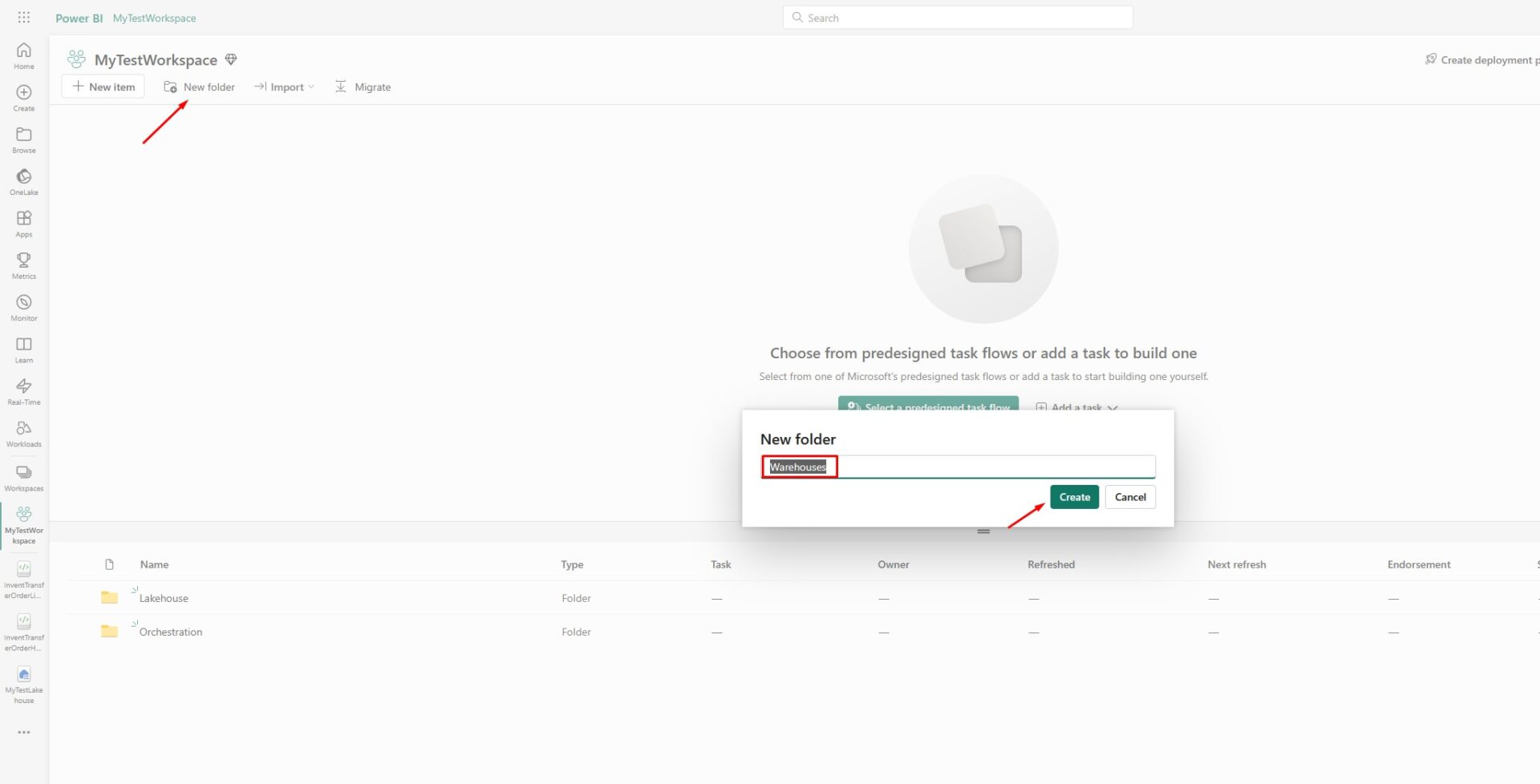Click Create in New folder dialog
The width and height of the screenshot is (1540, 784).
[x=1074, y=497]
